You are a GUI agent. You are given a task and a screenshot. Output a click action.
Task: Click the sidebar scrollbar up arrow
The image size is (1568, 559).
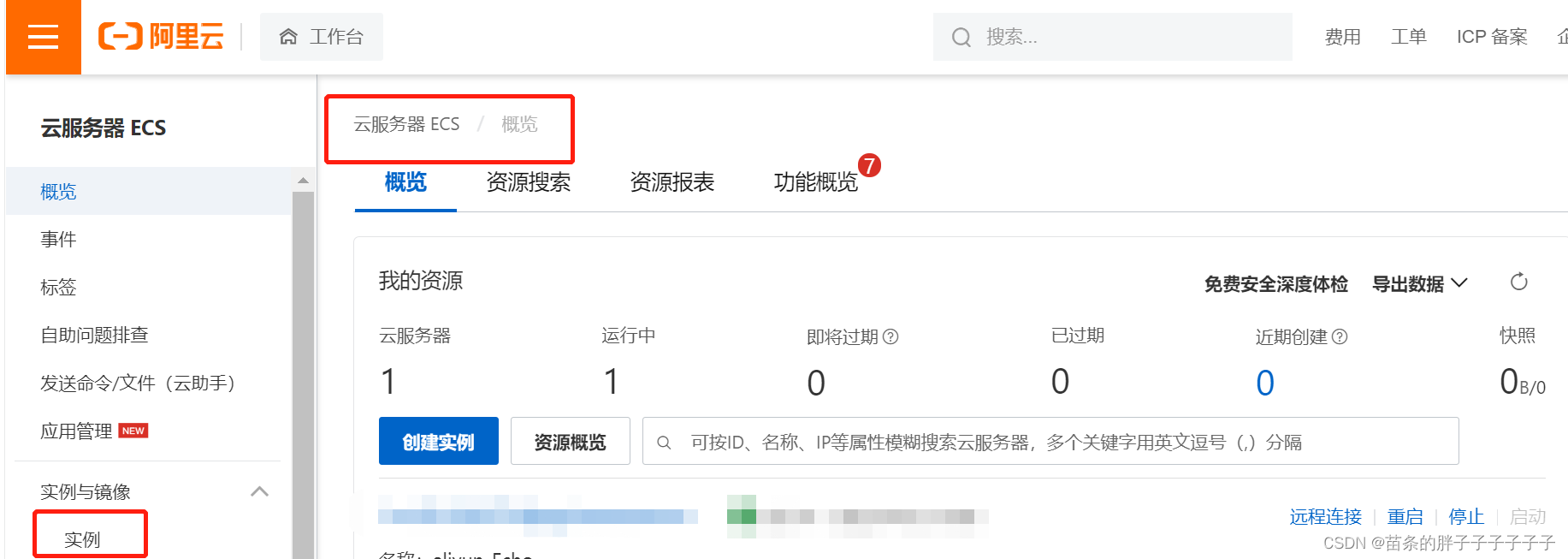(x=303, y=181)
